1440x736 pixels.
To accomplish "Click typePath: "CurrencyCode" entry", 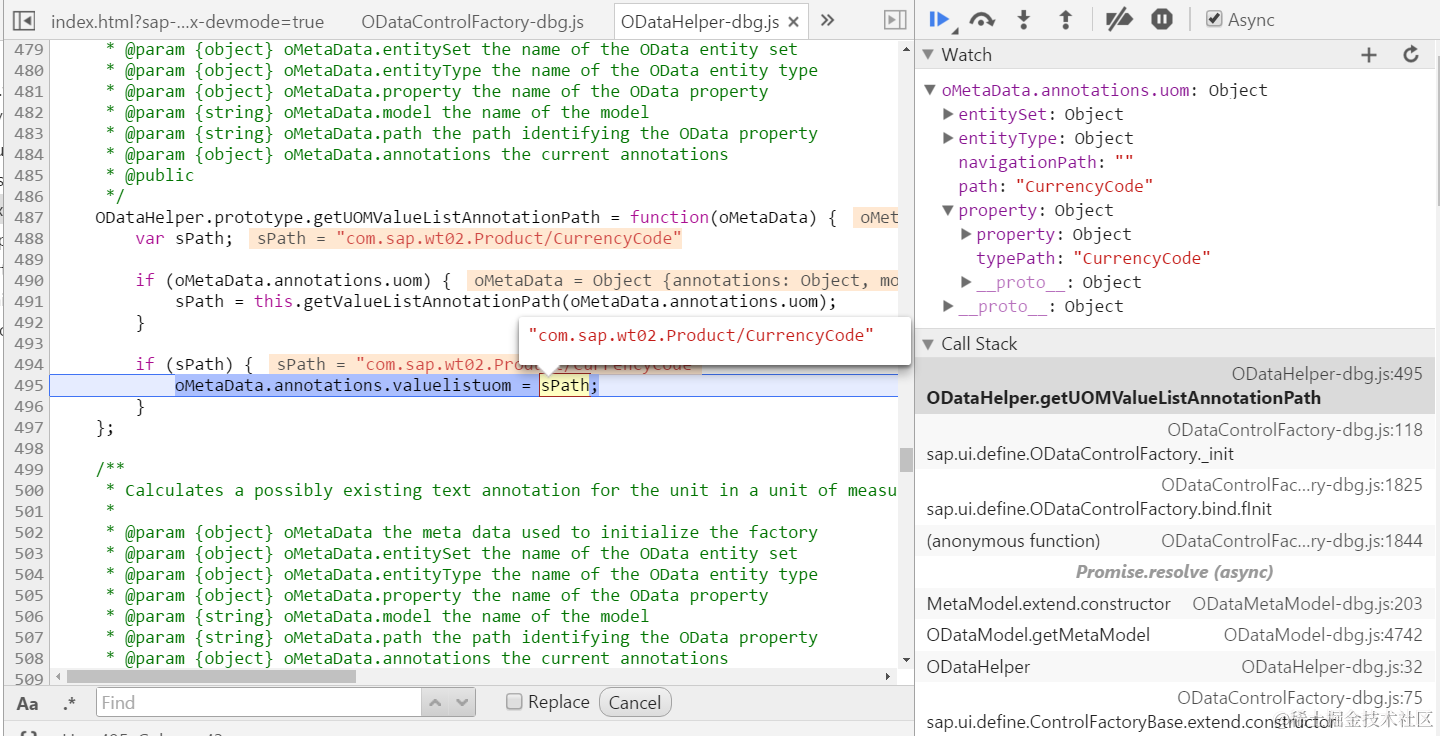I will (1093, 258).
